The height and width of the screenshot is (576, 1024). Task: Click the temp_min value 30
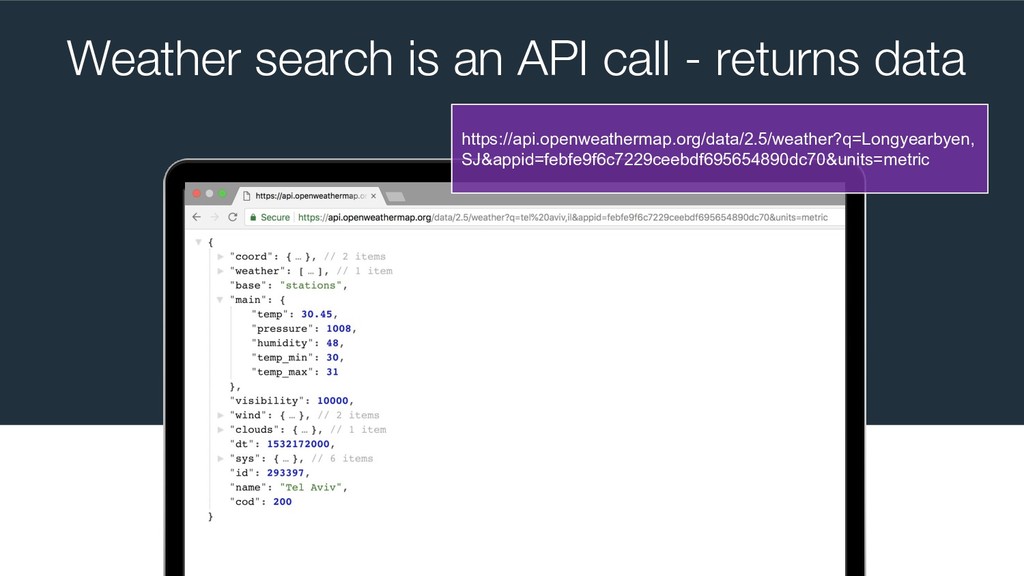[x=332, y=357]
